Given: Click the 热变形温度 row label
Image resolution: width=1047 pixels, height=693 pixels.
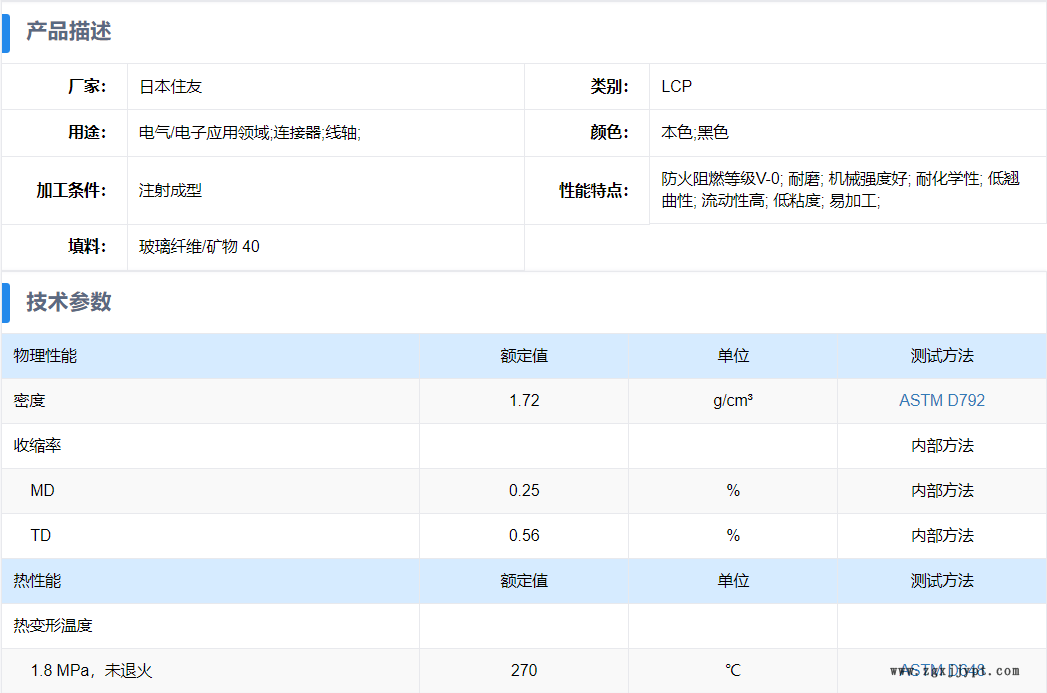Looking at the screenshot, I should click(53, 626).
